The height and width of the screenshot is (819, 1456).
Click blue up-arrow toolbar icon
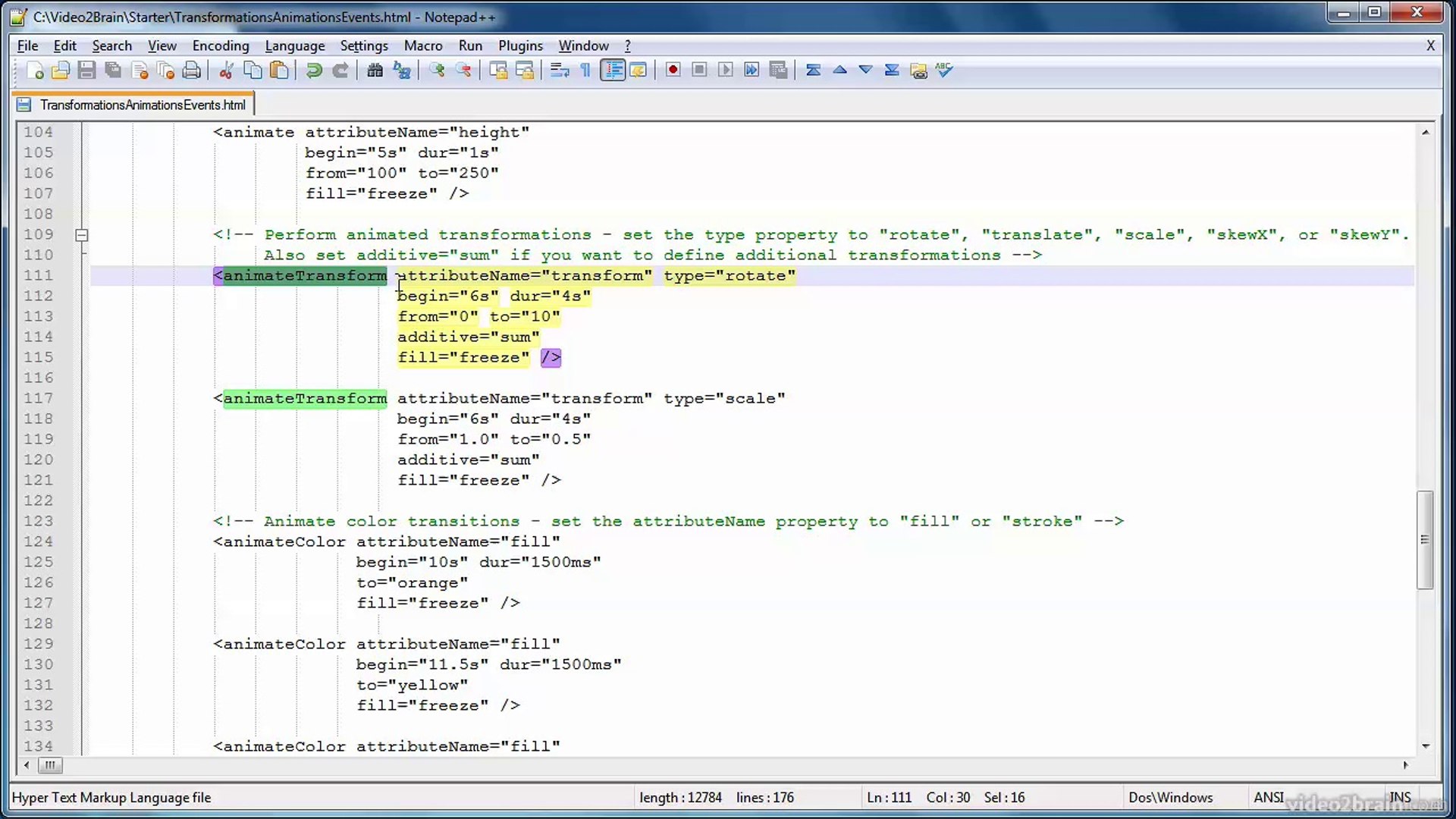(839, 71)
